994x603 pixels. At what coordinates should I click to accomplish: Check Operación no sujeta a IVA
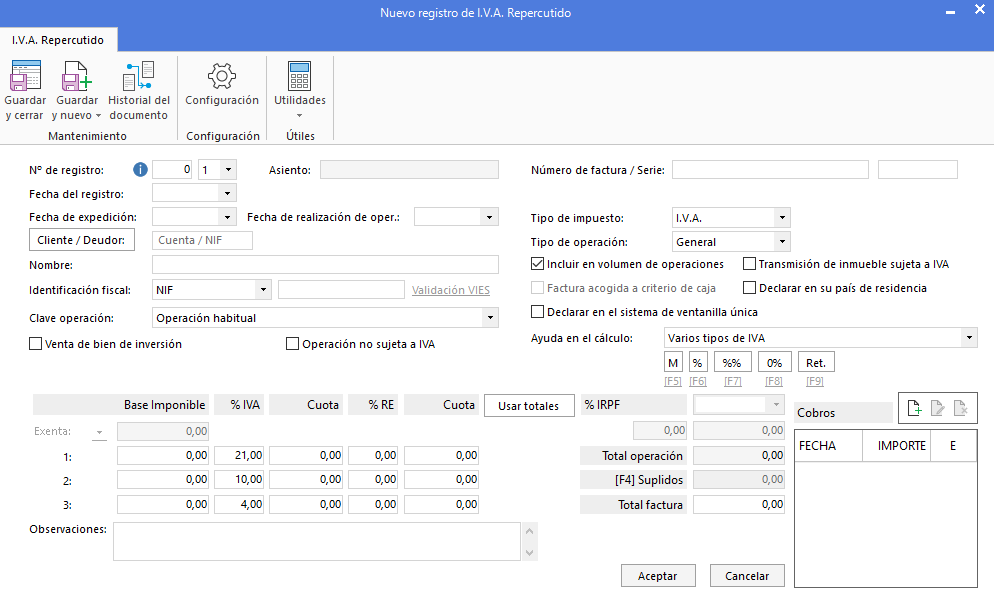pos(292,344)
